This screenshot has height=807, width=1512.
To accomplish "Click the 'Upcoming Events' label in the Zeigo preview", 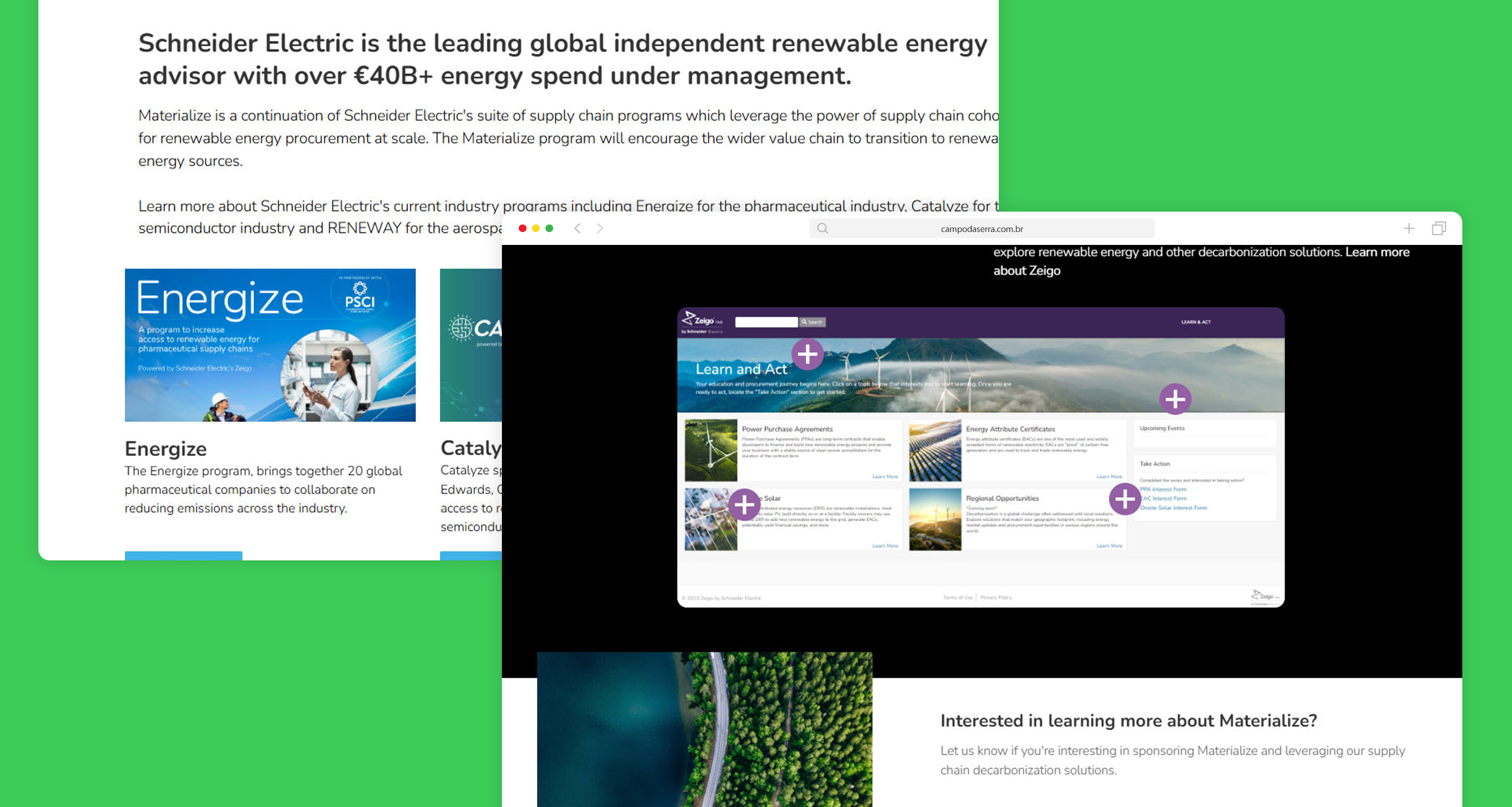I will pos(1162,428).
